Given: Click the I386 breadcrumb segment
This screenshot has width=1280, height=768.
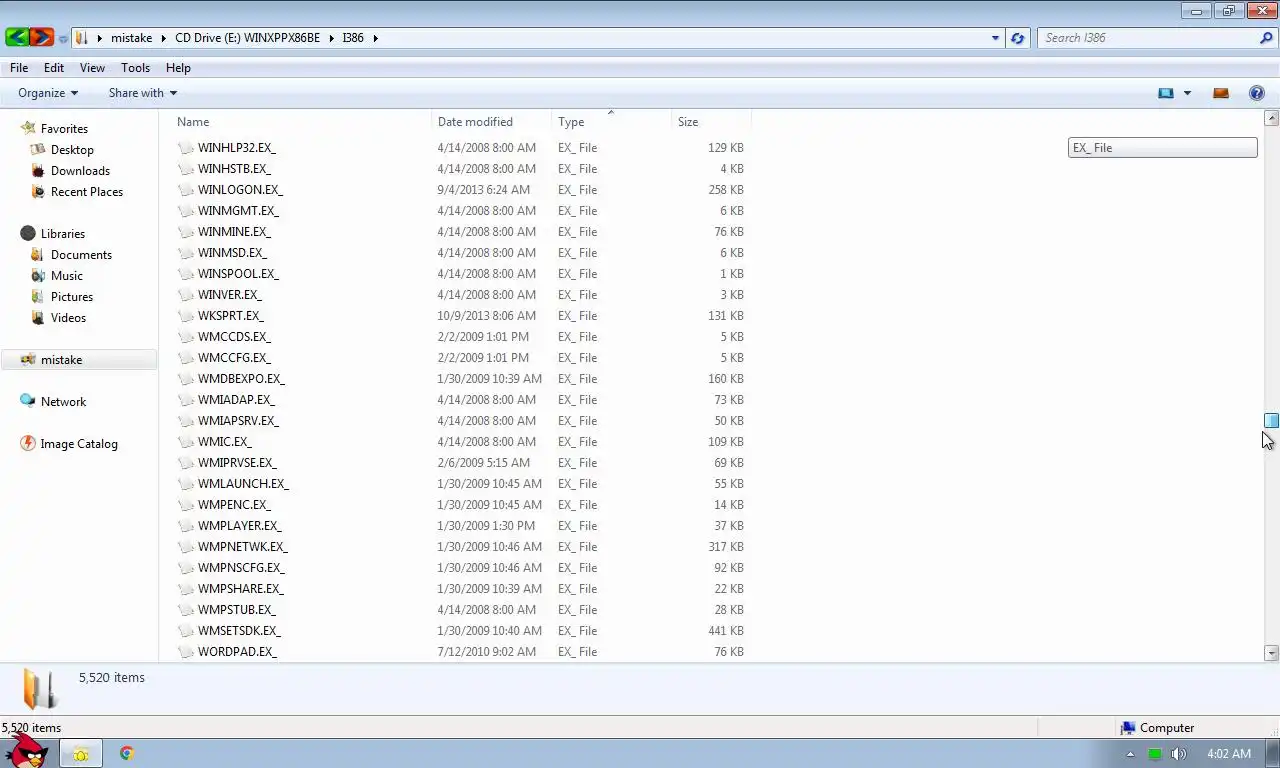Looking at the screenshot, I should tap(352, 38).
